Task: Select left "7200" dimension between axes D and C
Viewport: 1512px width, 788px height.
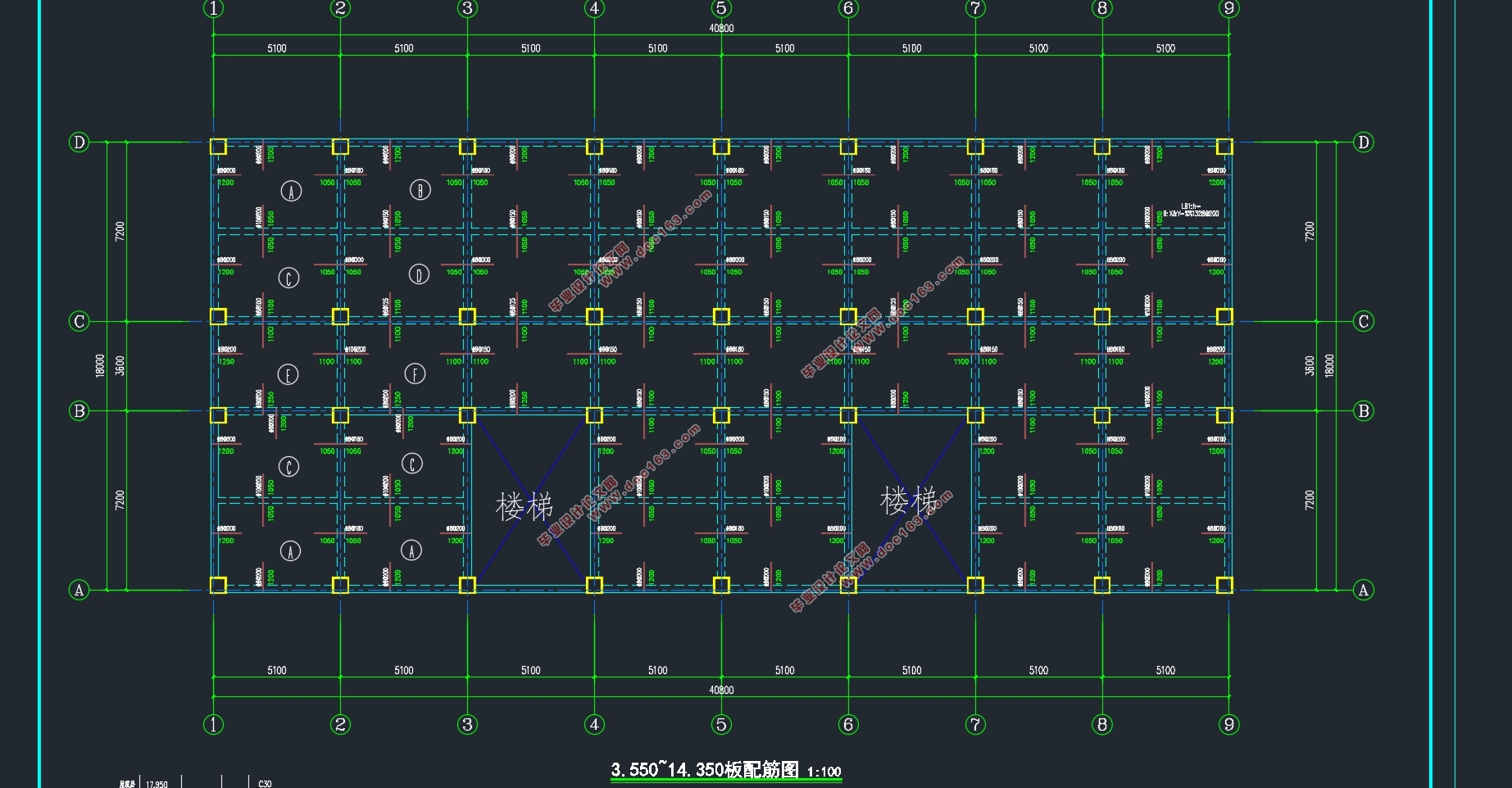Action: click(x=120, y=231)
